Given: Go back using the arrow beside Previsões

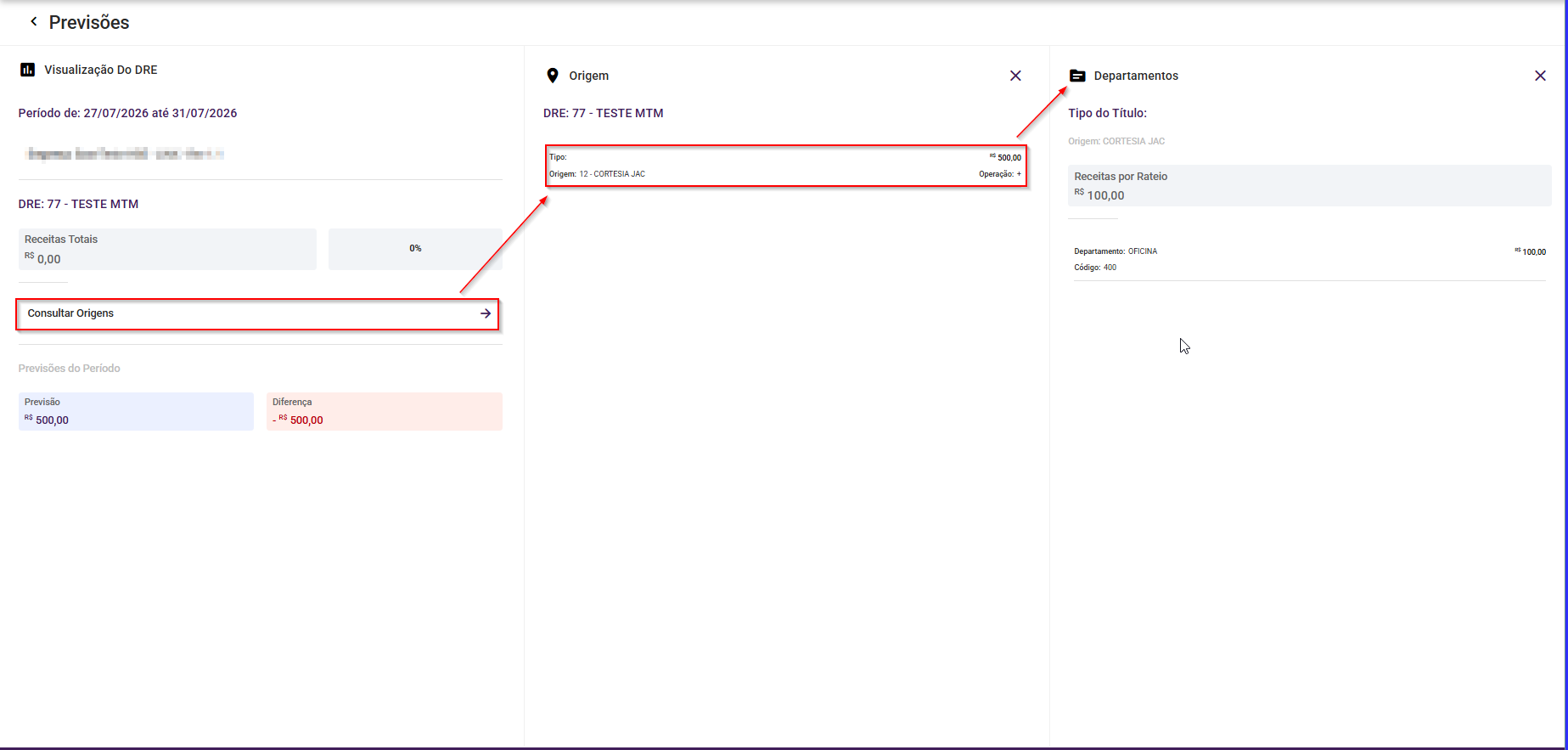Looking at the screenshot, I should pyautogui.click(x=34, y=22).
